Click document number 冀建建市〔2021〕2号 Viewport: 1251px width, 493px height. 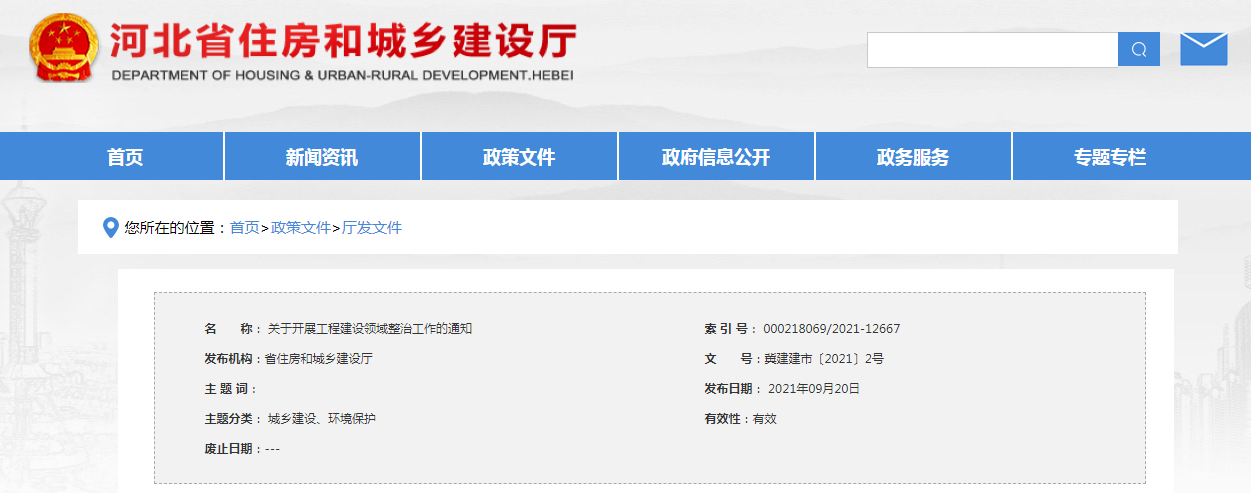(823, 359)
